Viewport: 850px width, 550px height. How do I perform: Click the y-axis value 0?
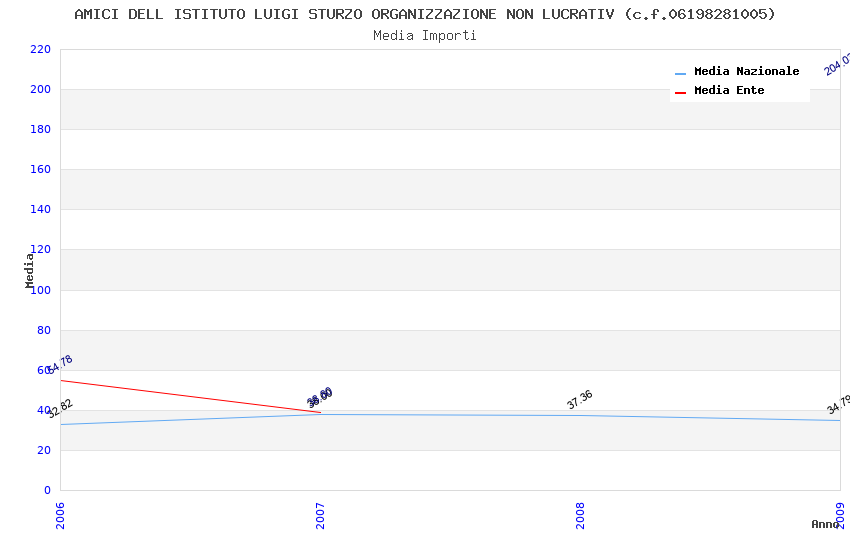[x=47, y=490]
